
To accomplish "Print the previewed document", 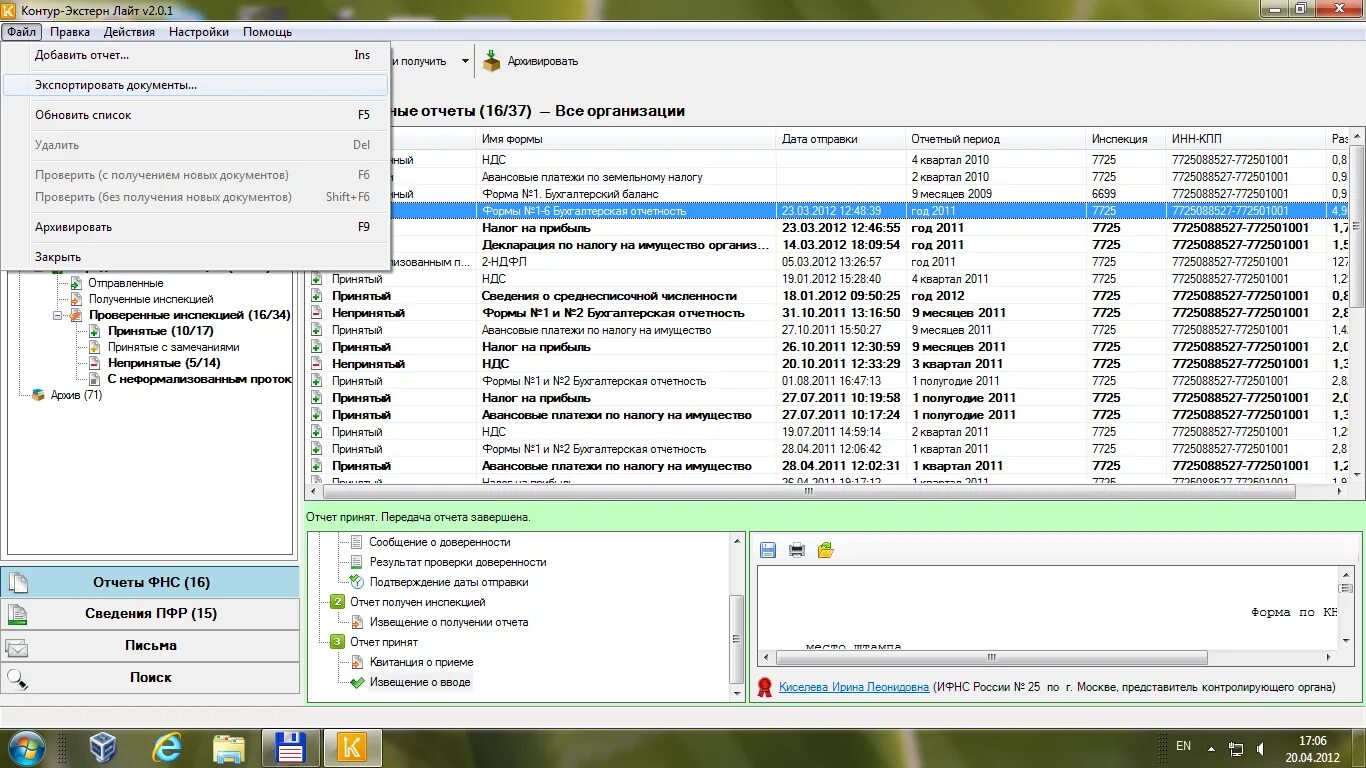I will click(797, 550).
